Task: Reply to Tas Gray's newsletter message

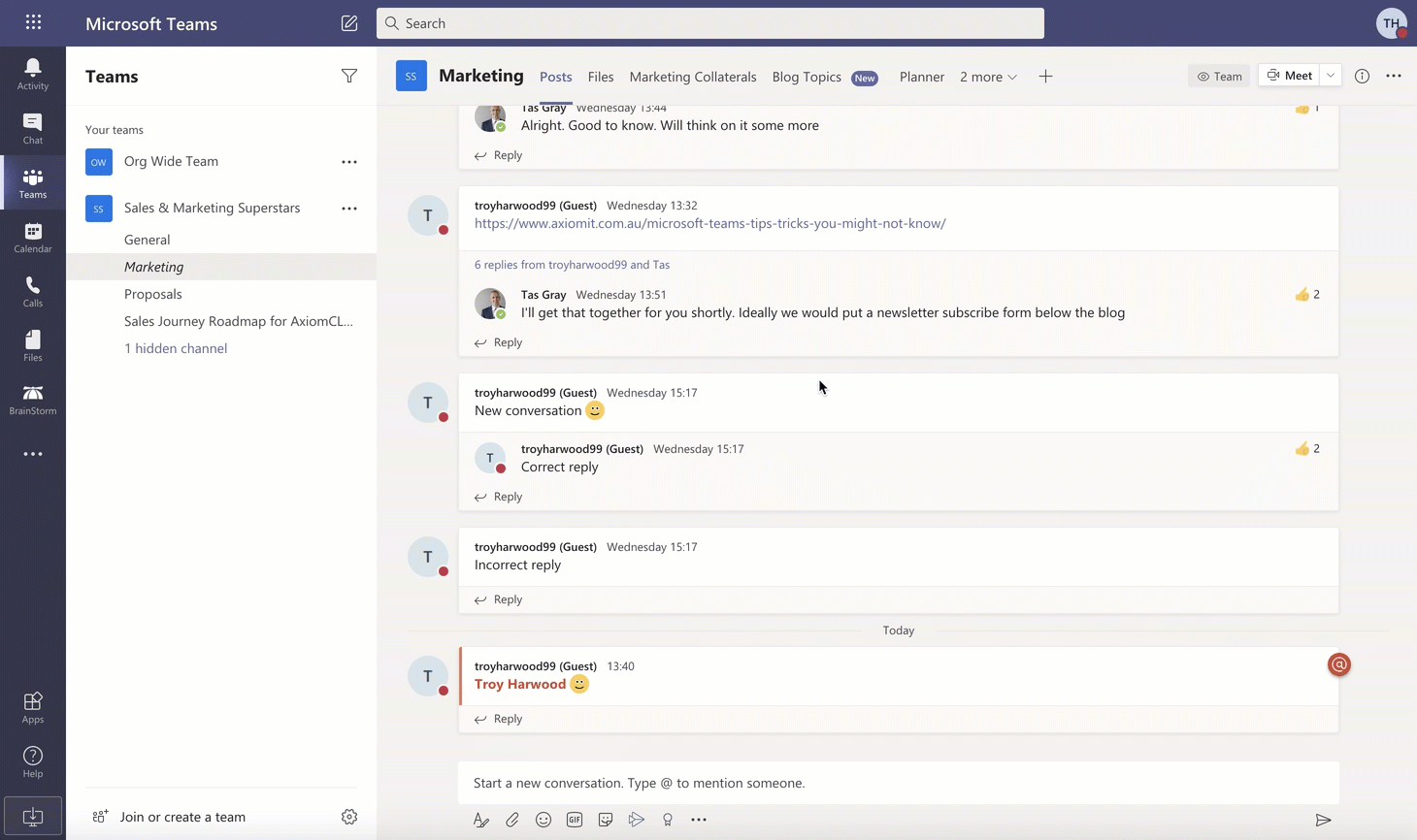Action: 499,342
